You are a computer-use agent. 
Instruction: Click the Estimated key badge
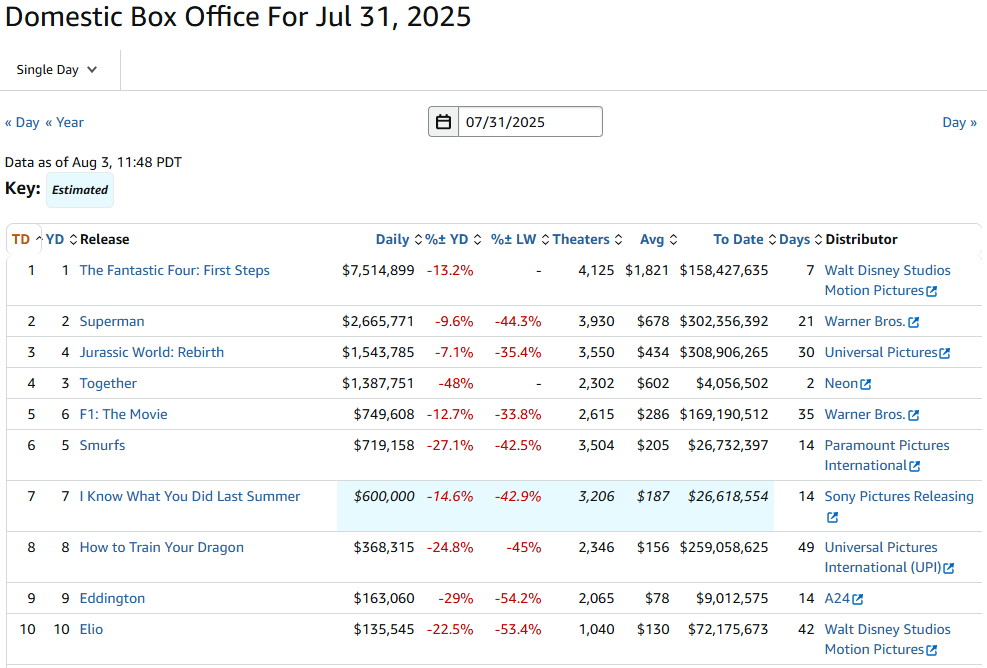point(80,190)
